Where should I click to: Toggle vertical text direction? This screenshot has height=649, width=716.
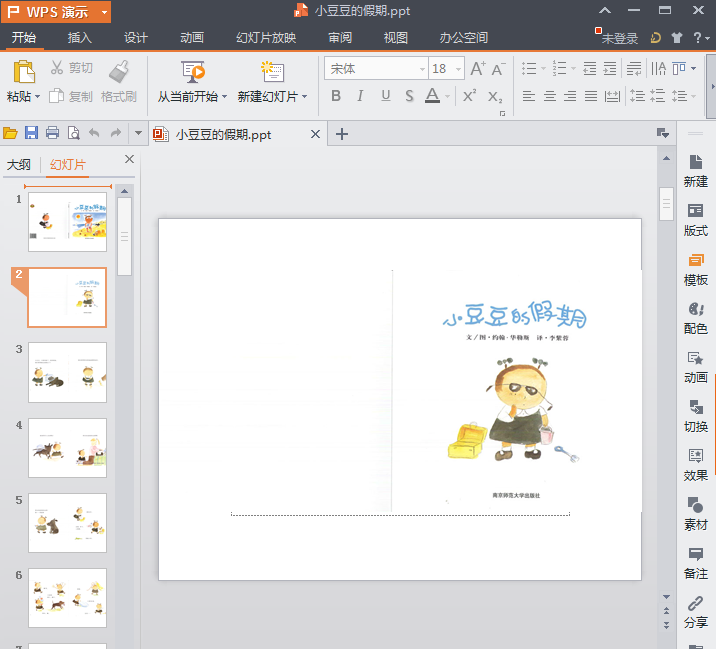point(658,69)
